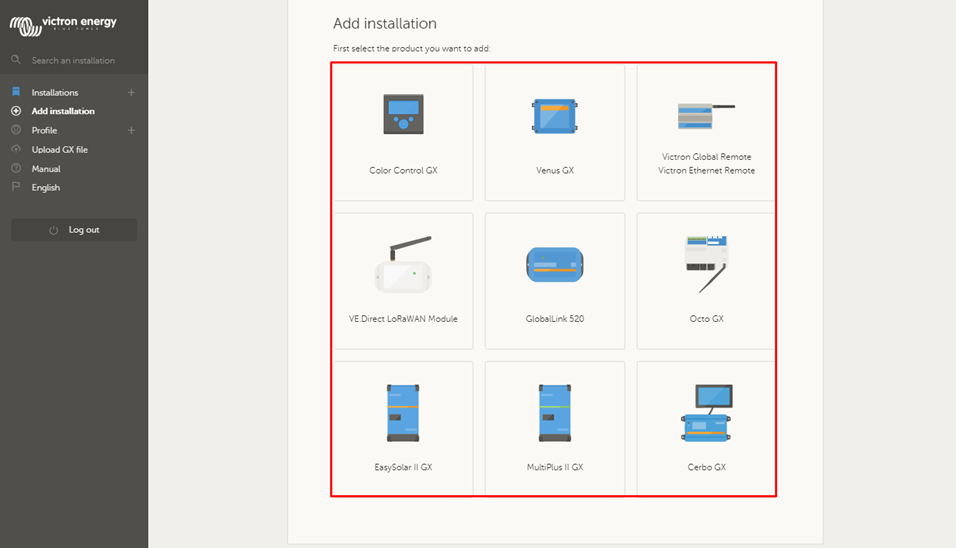Select the VE.Direct LoRaWAN Module icon
This screenshot has height=548, width=956.
(x=403, y=265)
